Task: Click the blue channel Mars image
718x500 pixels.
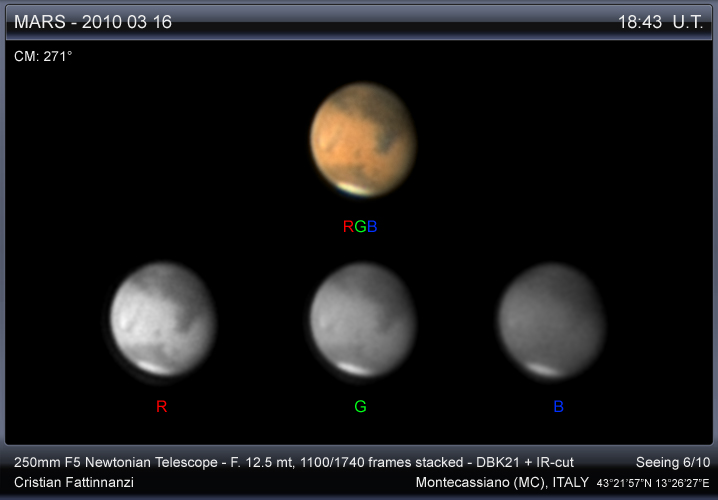Action: 551,321
